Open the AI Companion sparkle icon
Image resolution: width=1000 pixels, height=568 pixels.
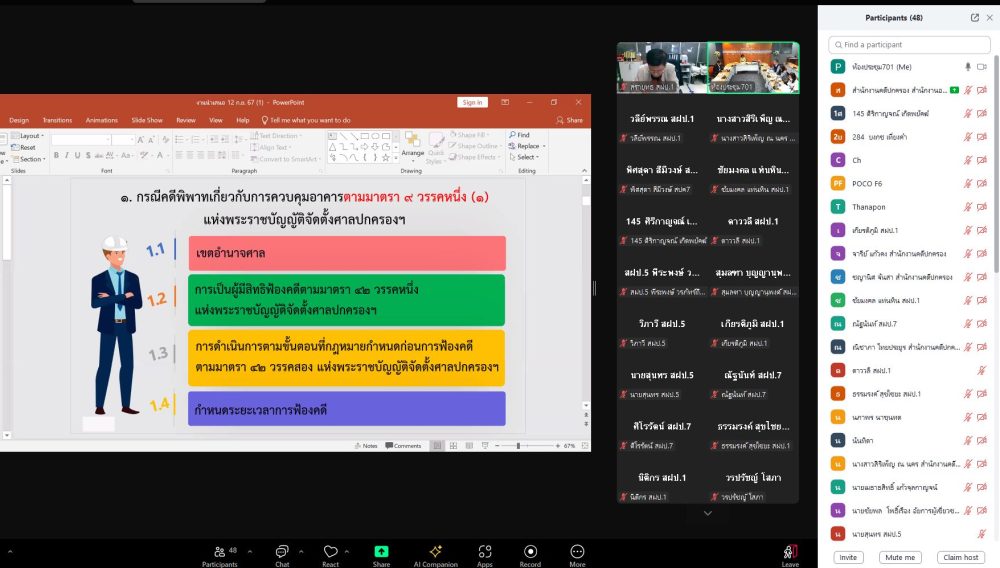tap(435, 551)
